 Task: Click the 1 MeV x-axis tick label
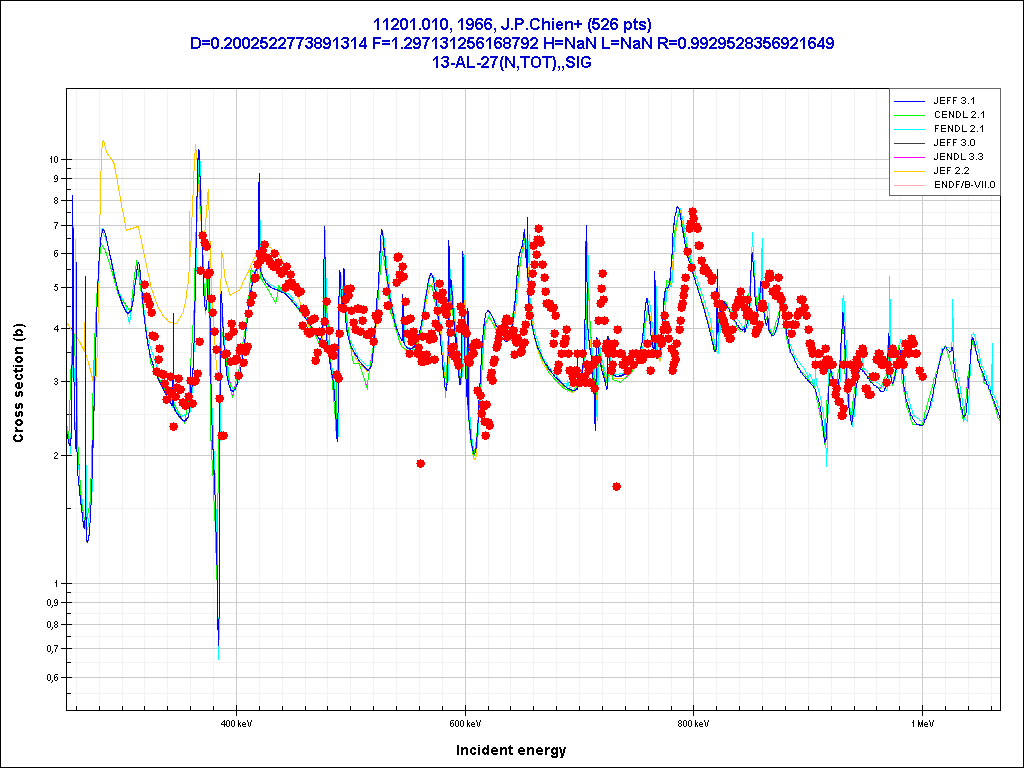pyautogui.click(x=921, y=722)
